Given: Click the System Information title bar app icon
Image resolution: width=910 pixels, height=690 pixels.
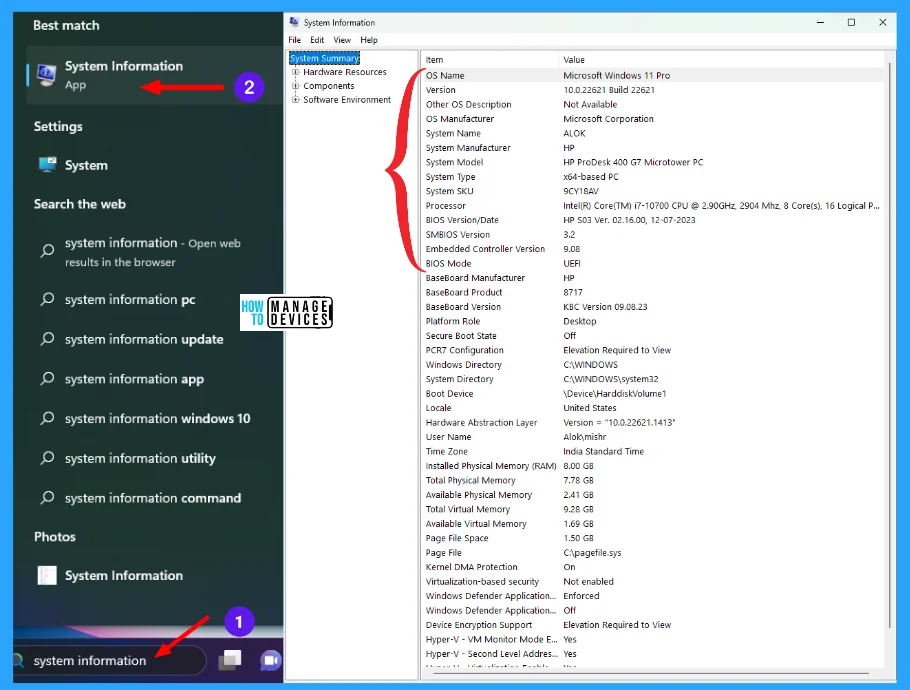Looking at the screenshot, I should coord(294,22).
